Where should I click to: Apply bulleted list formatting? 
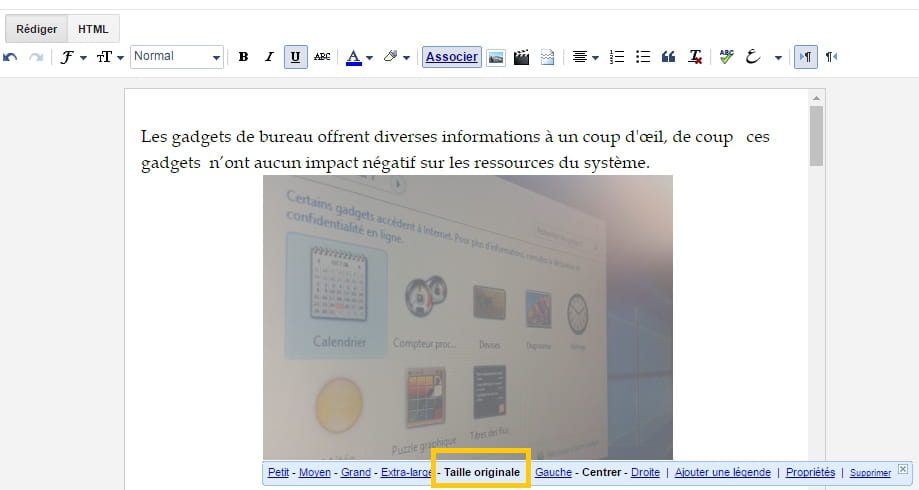pos(643,57)
